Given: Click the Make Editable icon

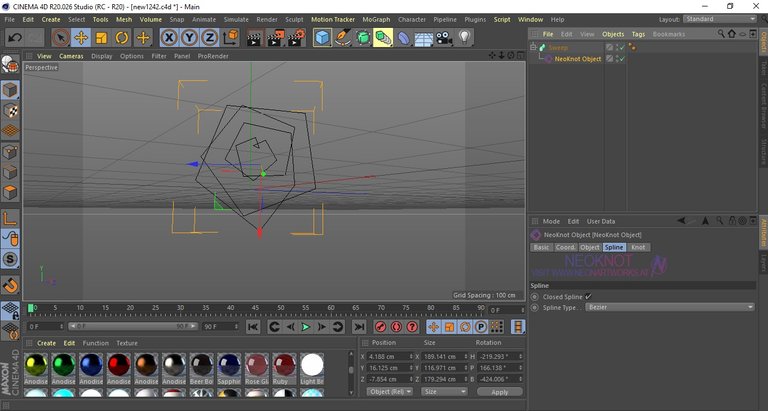Looking at the screenshot, I should pos(10,64).
